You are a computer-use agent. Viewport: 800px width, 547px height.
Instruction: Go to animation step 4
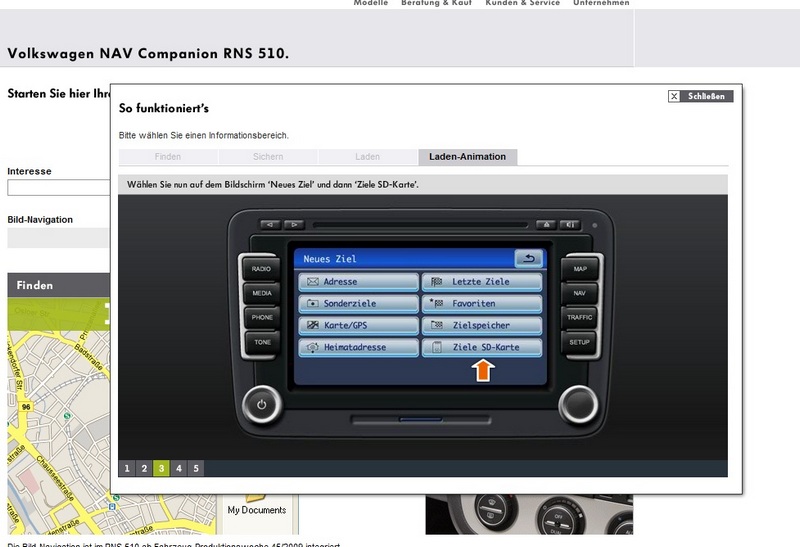179,468
